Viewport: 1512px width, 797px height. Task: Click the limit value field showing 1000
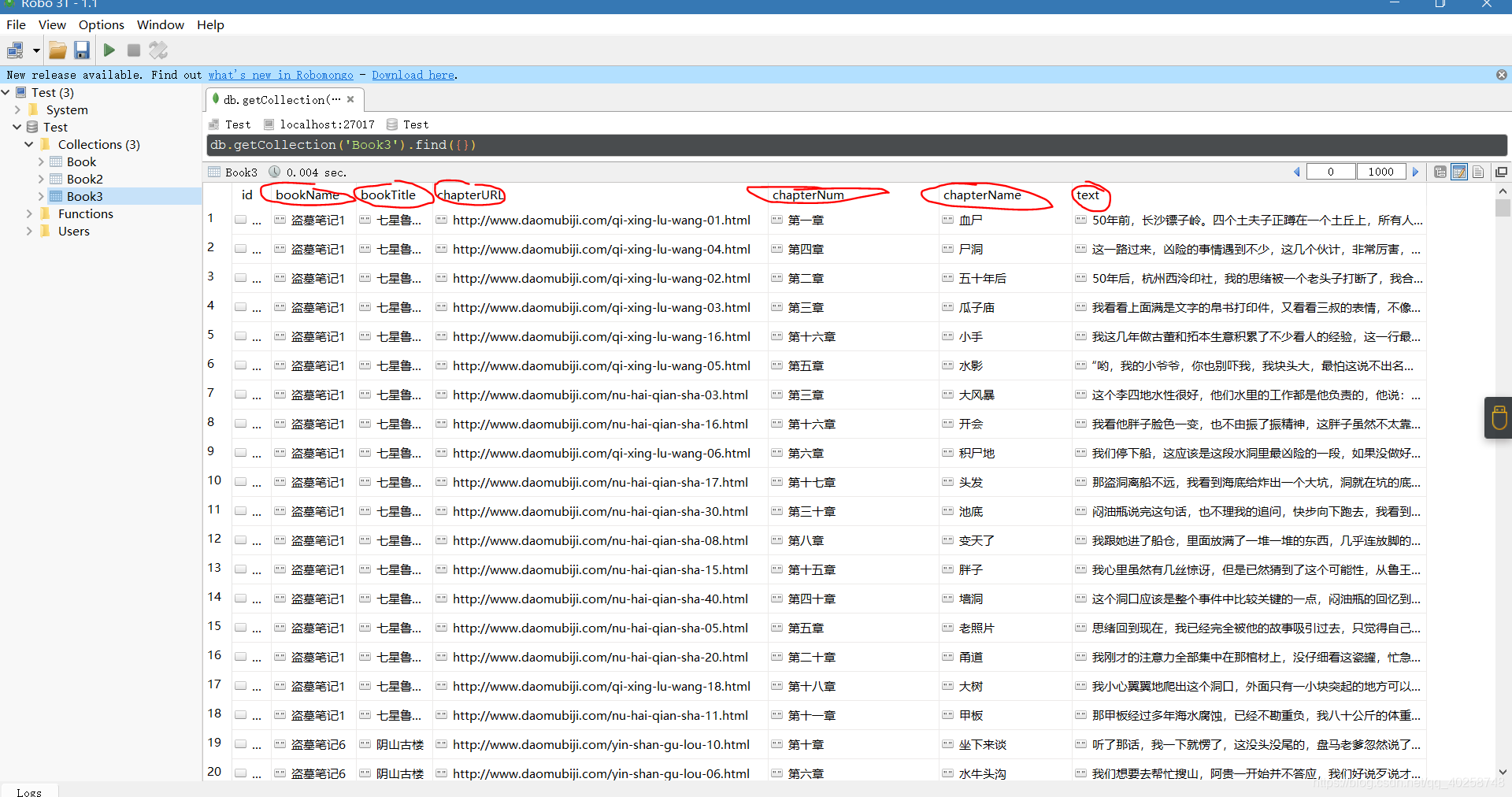[1381, 172]
